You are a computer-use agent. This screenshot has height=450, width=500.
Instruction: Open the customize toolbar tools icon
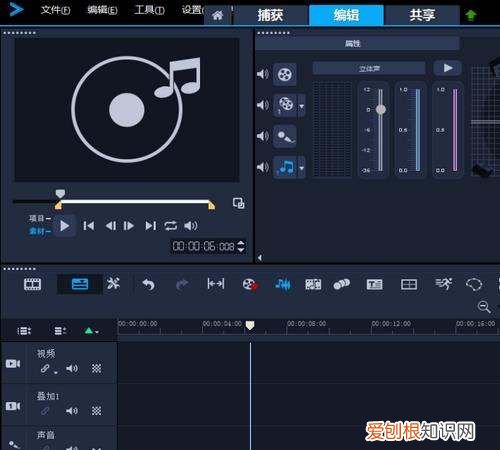113,284
